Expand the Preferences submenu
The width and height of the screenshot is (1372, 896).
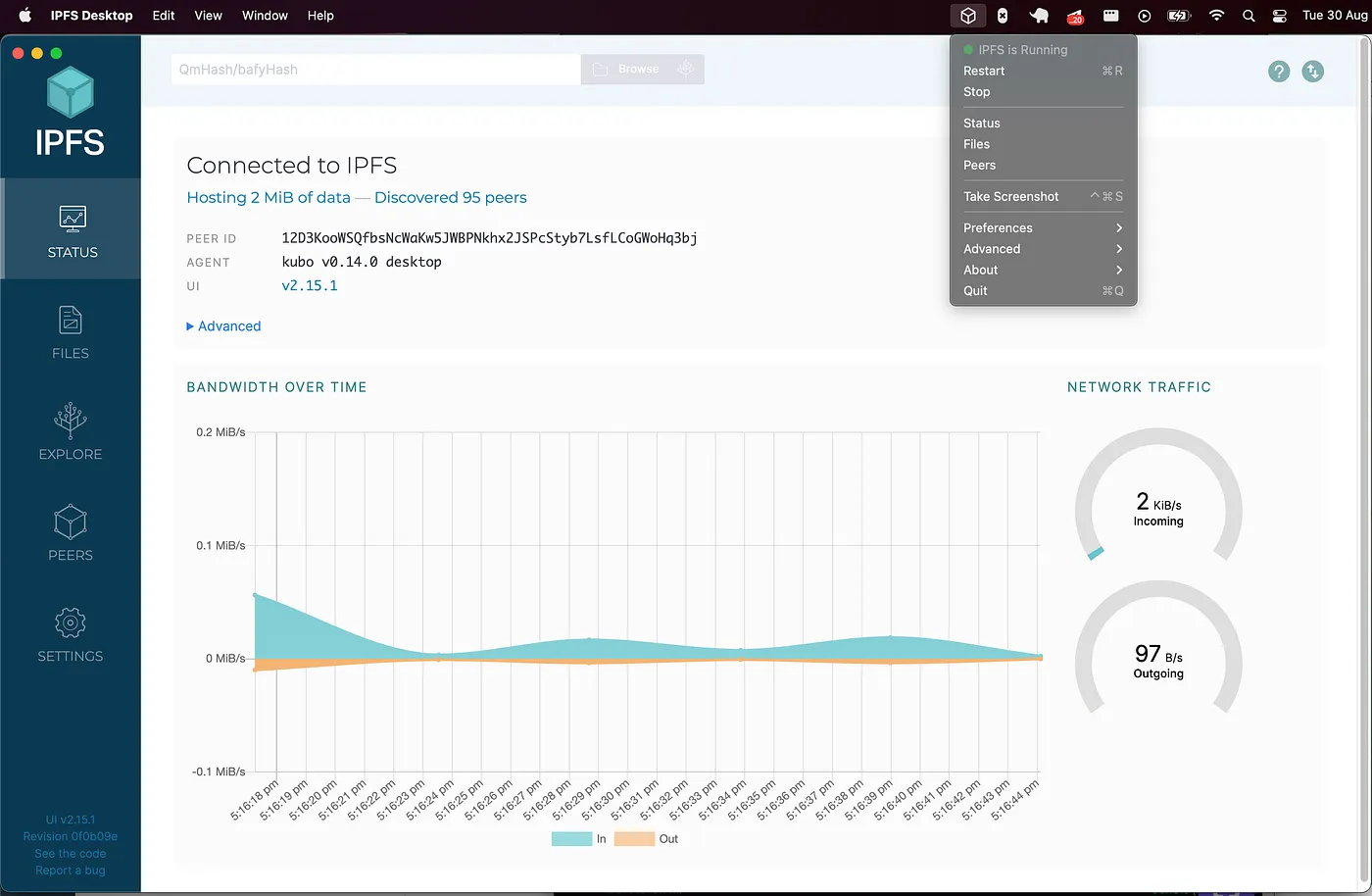[1043, 227]
